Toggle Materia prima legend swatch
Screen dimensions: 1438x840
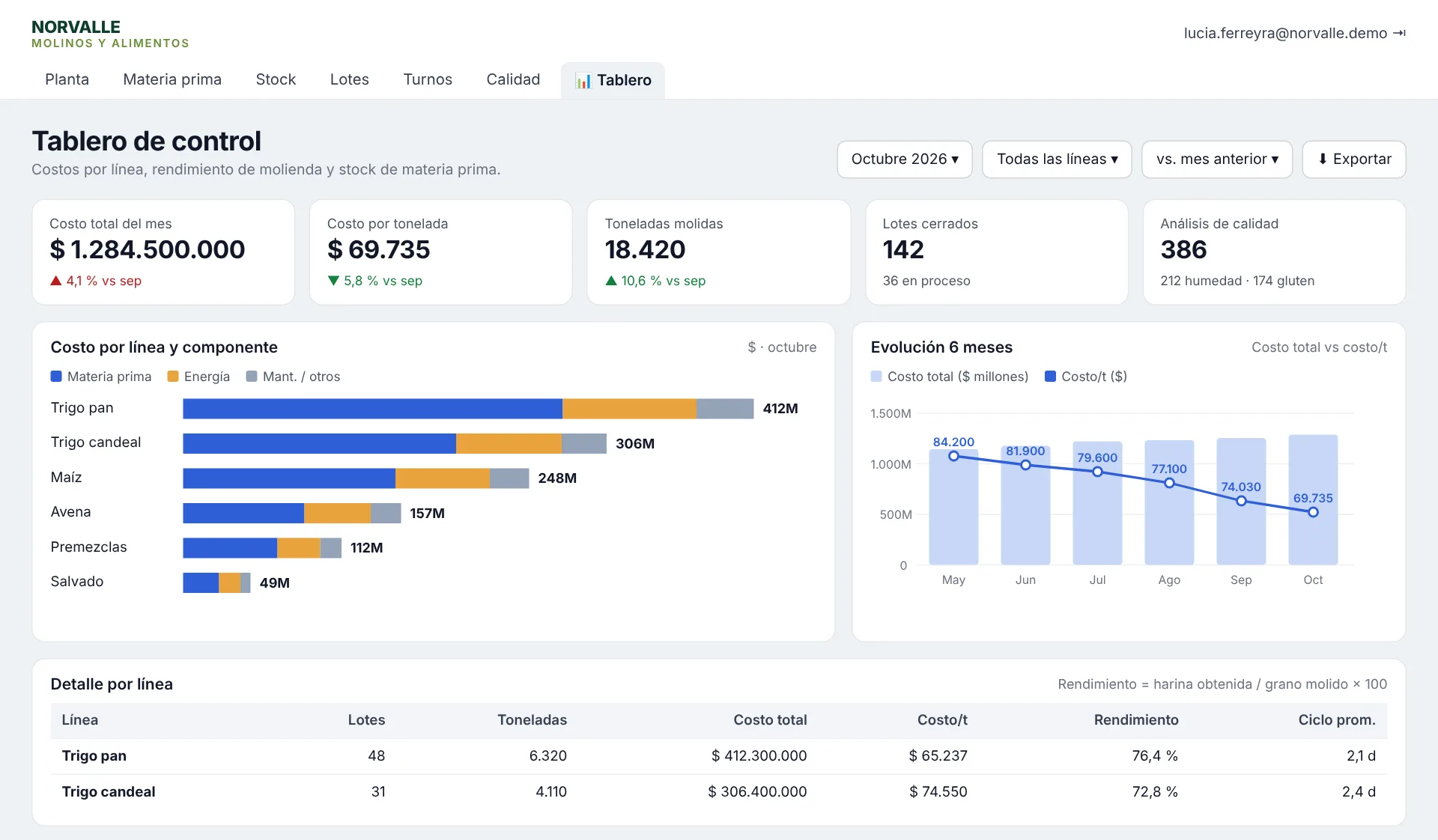pos(56,377)
